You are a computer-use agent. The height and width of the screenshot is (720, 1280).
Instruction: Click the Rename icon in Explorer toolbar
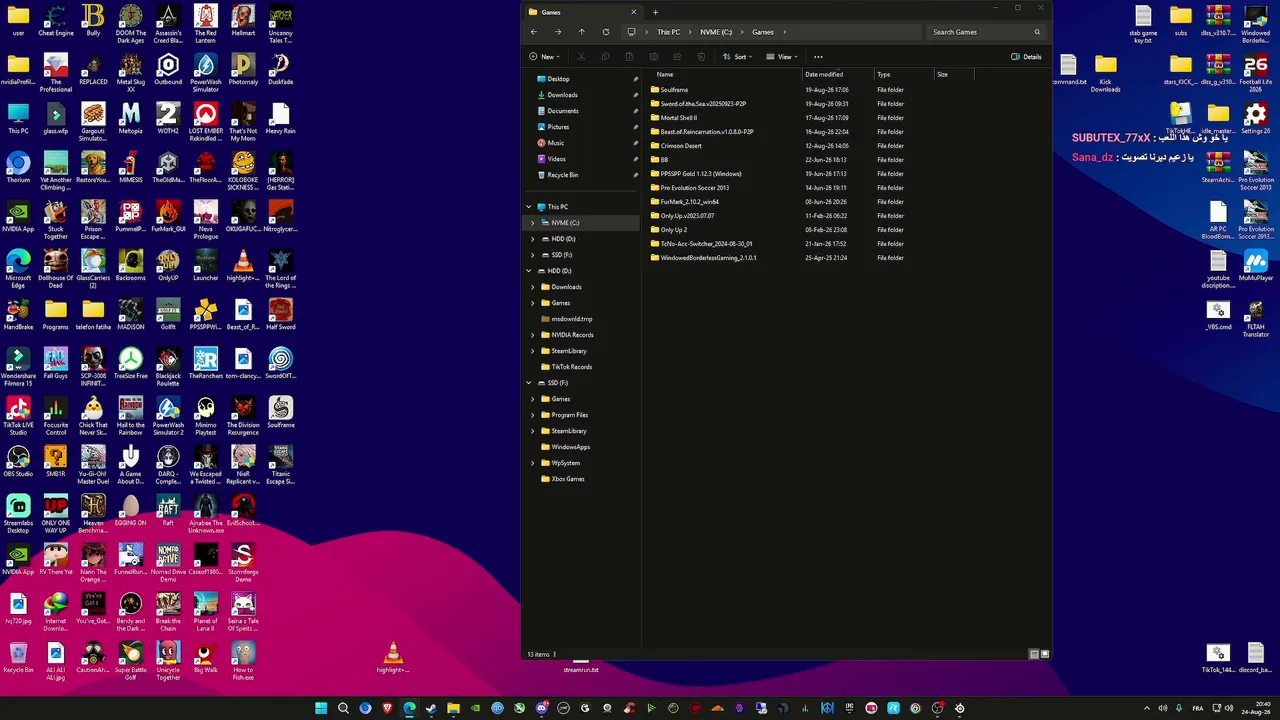(x=653, y=57)
